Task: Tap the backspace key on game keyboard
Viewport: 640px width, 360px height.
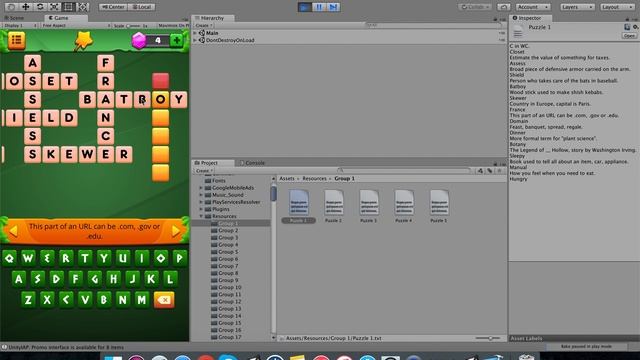Action: (x=164, y=300)
